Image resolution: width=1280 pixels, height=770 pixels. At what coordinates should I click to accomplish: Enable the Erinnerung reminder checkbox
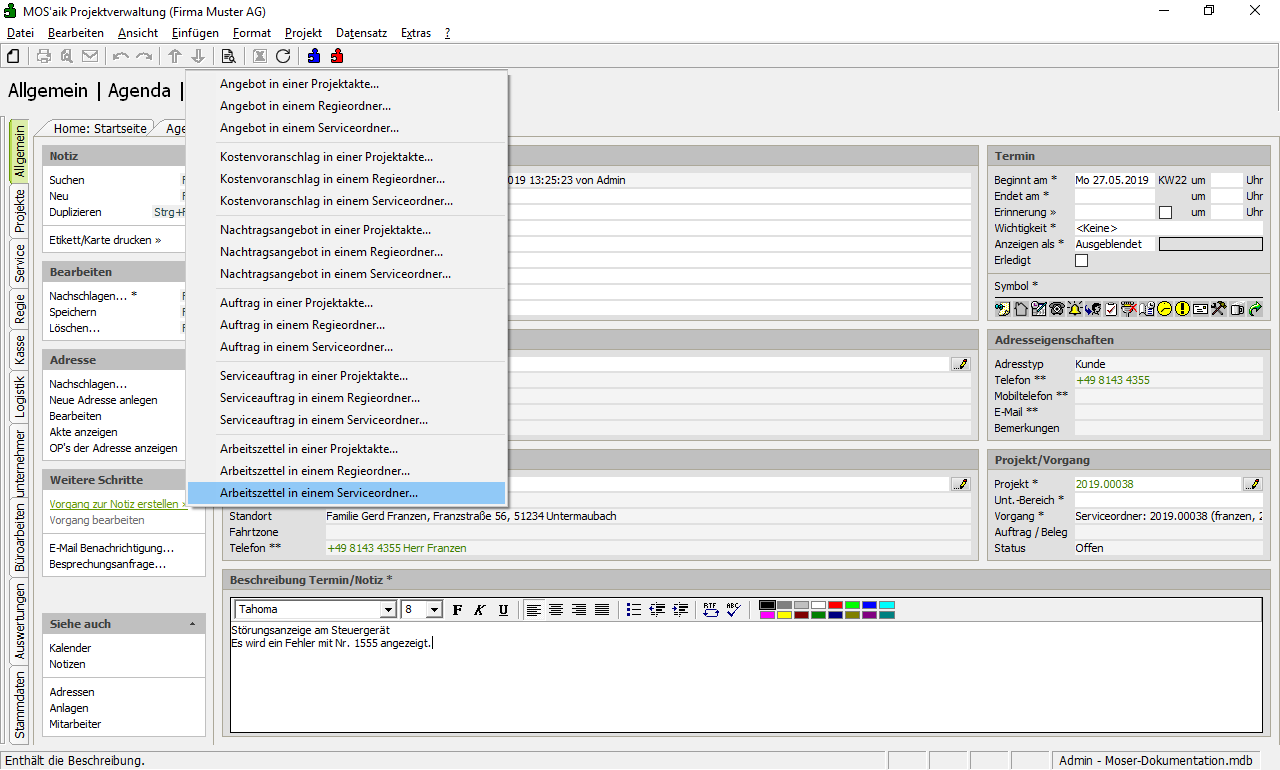(x=1165, y=212)
